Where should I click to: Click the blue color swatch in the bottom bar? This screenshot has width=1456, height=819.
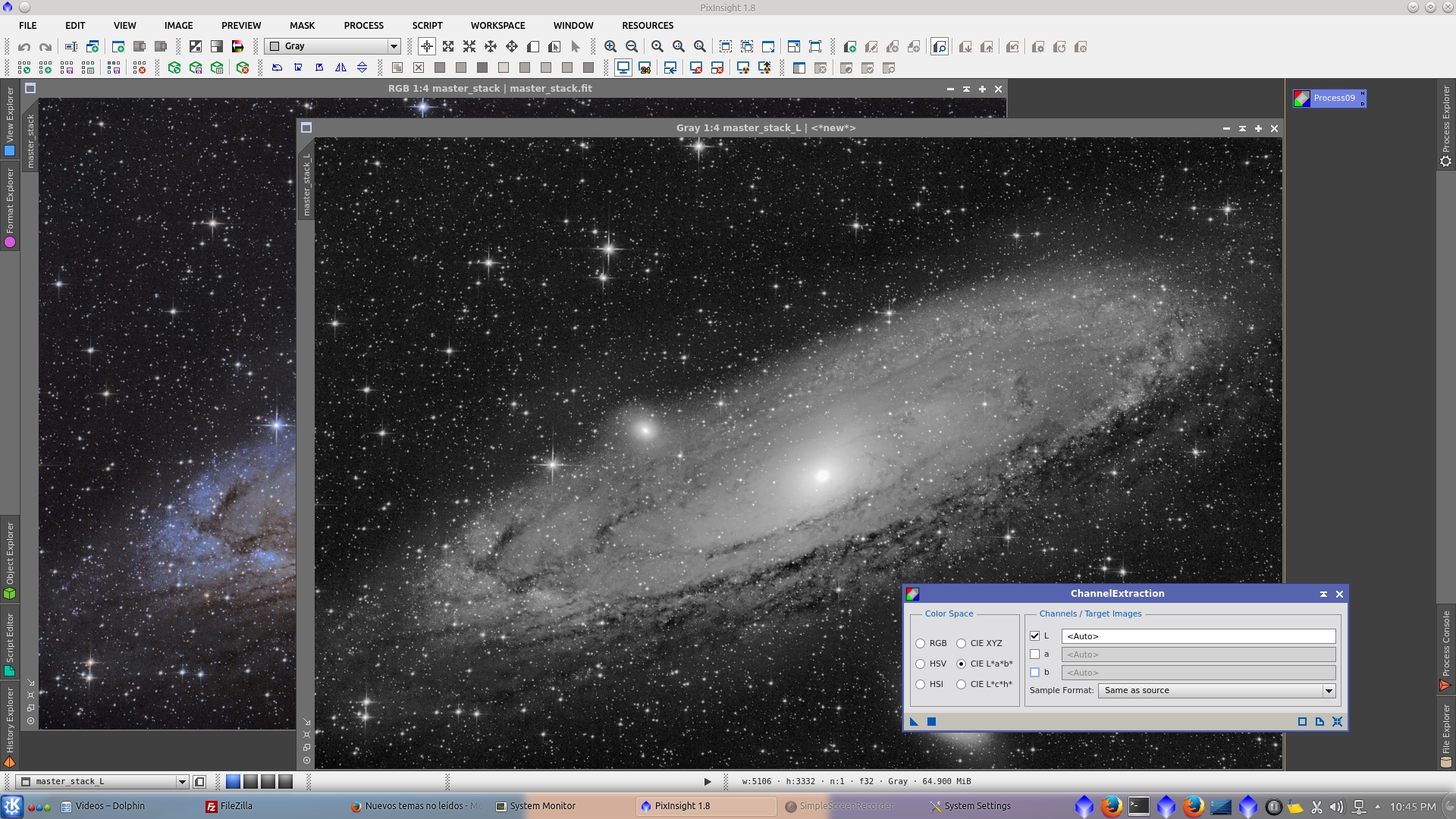pos(233,781)
